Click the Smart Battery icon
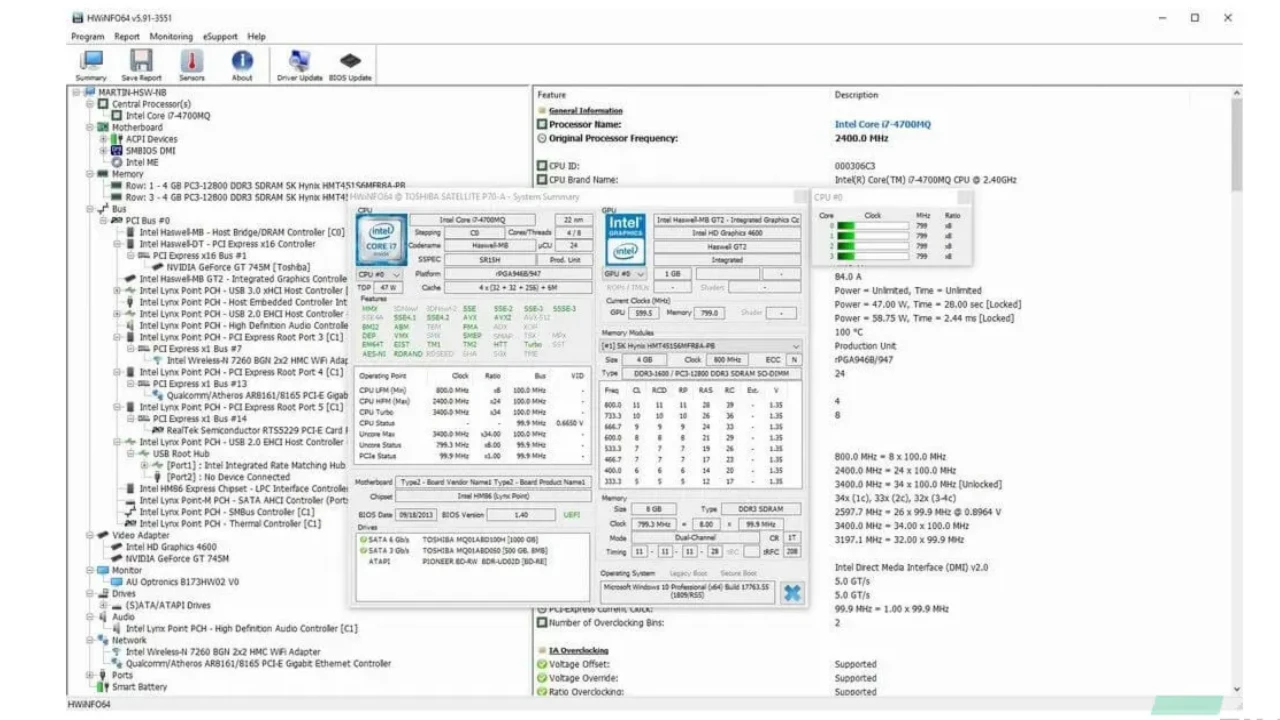This screenshot has width=1280, height=720. 103,687
